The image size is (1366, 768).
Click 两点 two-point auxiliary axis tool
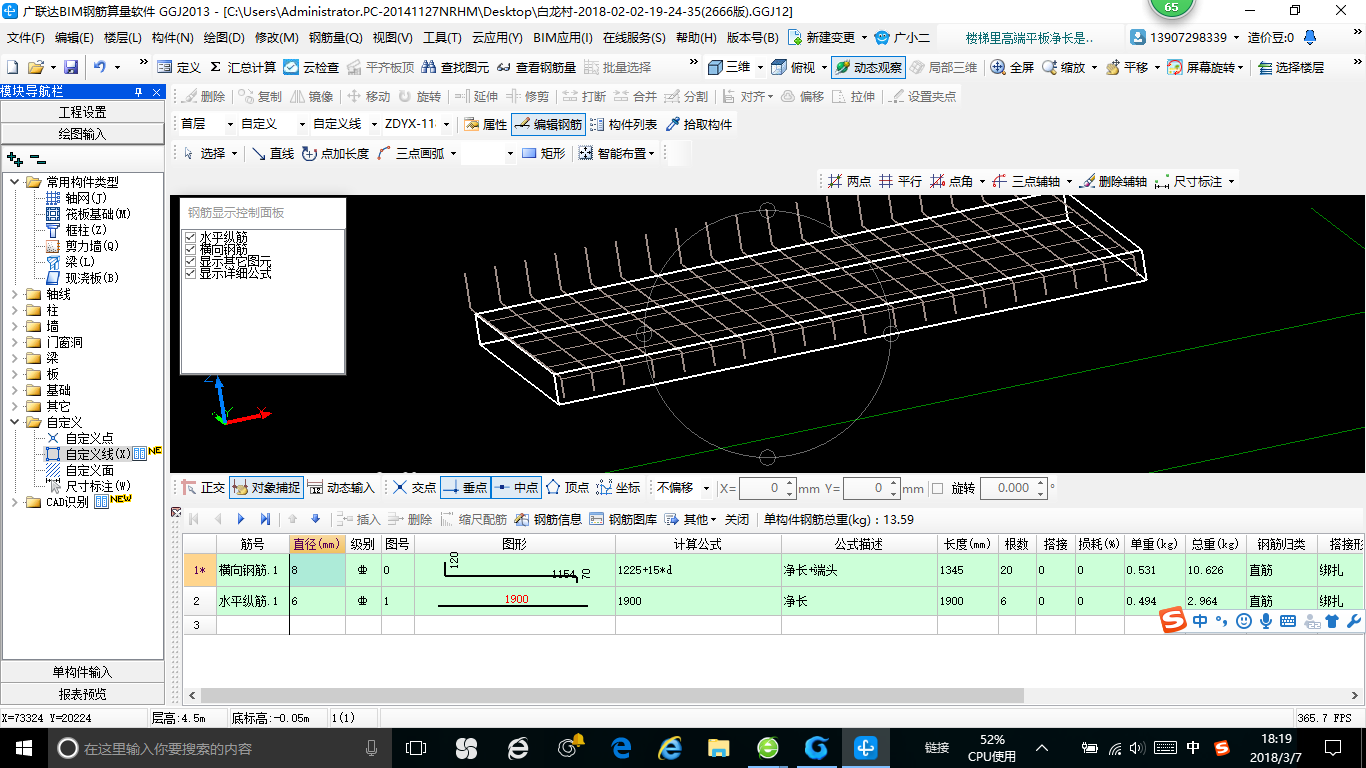click(849, 181)
